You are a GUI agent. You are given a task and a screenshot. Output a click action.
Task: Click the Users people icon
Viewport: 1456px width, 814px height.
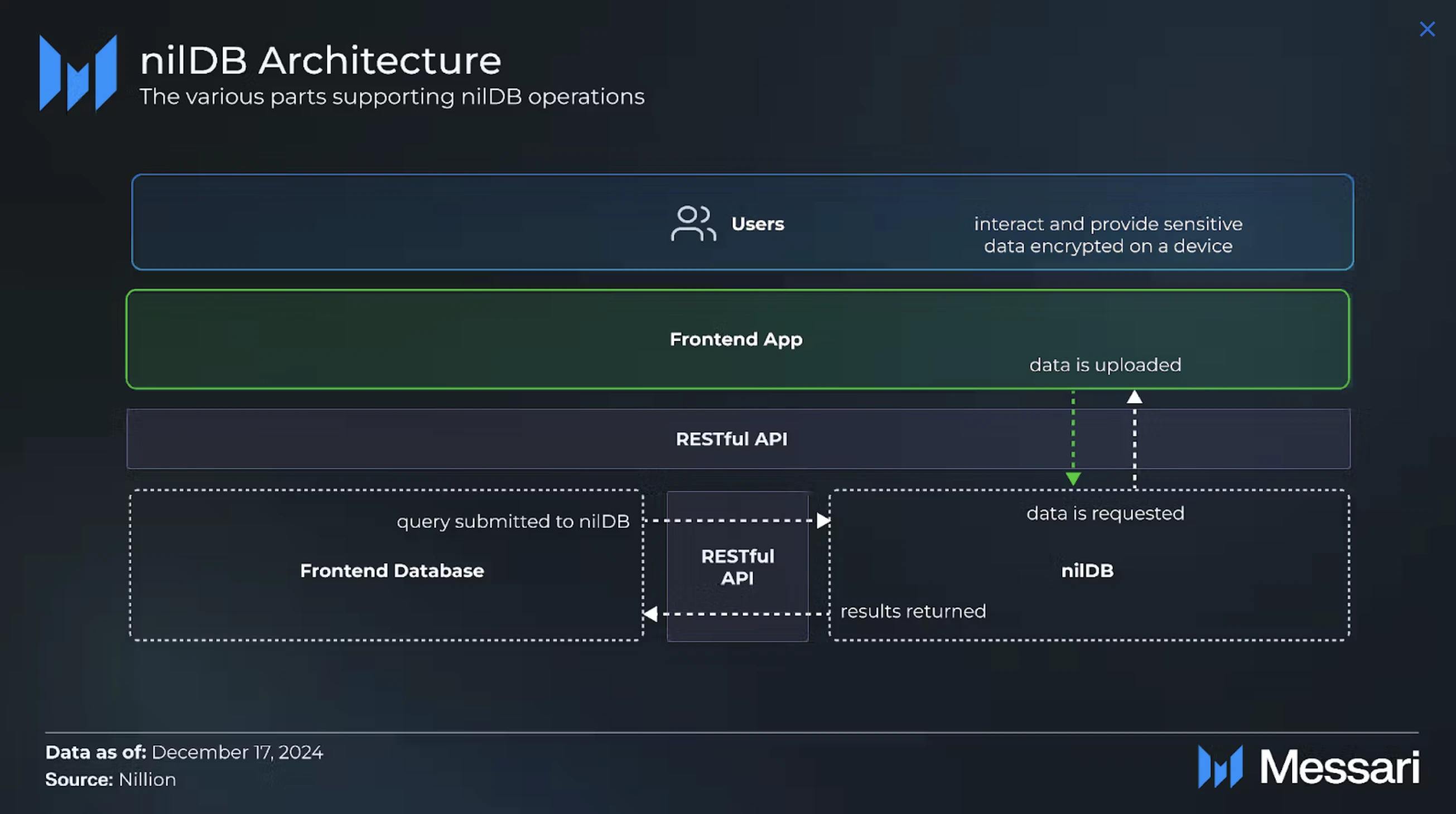pyautogui.click(x=693, y=224)
